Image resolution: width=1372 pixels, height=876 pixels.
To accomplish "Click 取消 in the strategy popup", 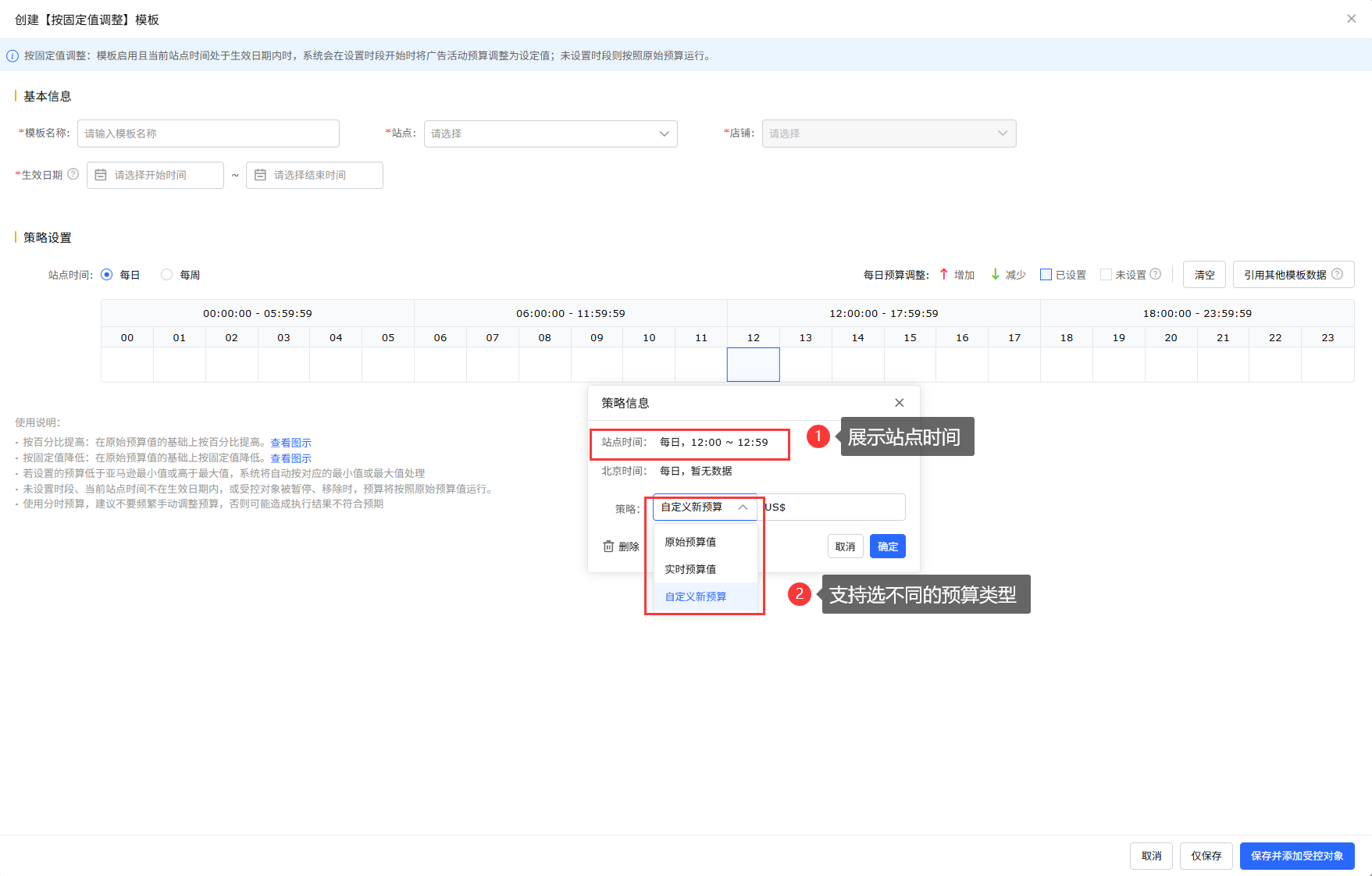I will (x=845, y=547).
